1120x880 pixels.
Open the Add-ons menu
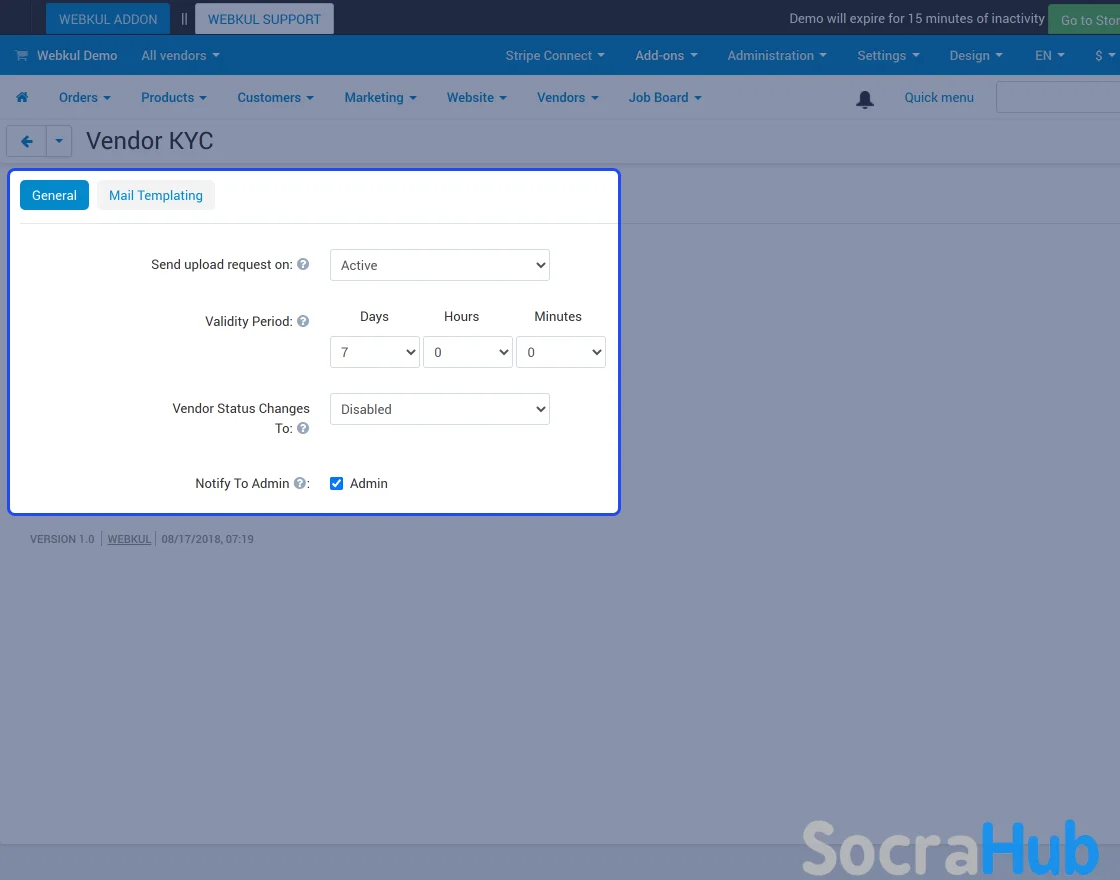pyautogui.click(x=666, y=56)
